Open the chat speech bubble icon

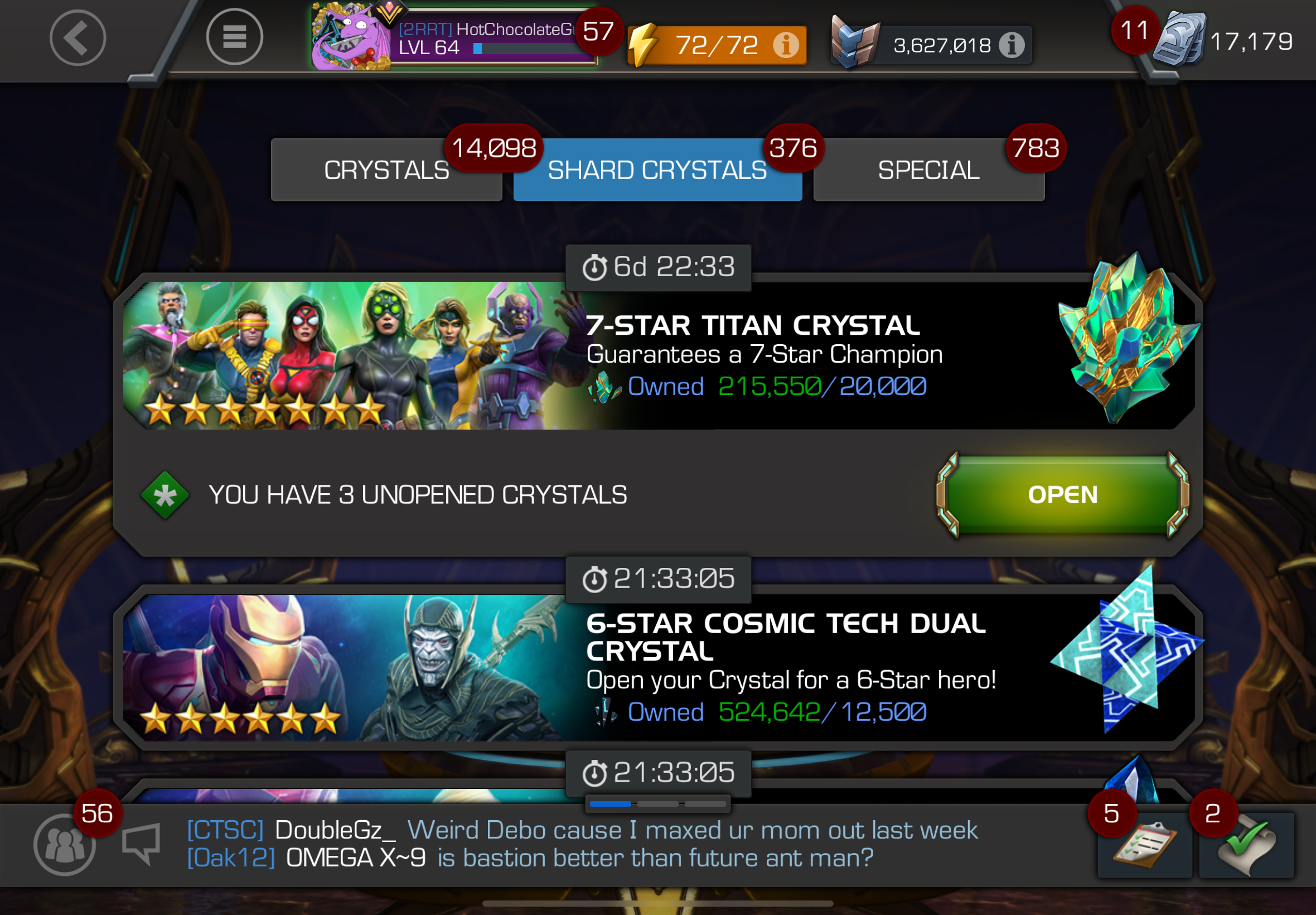point(142,843)
